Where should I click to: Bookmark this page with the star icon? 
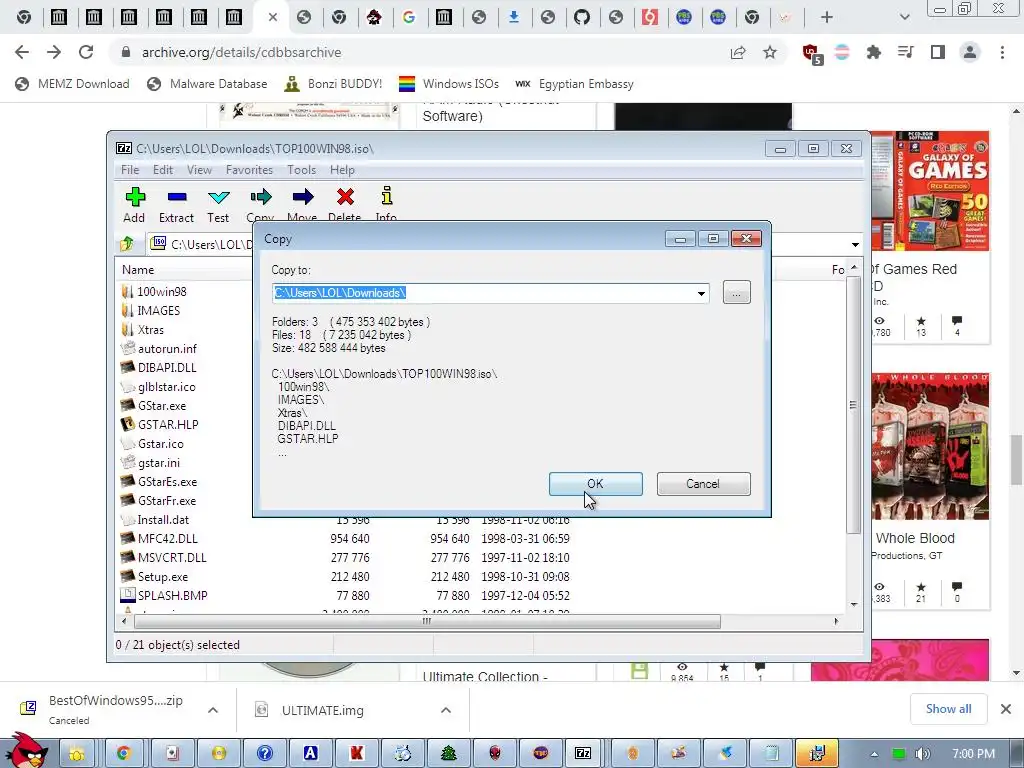click(x=770, y=52)
